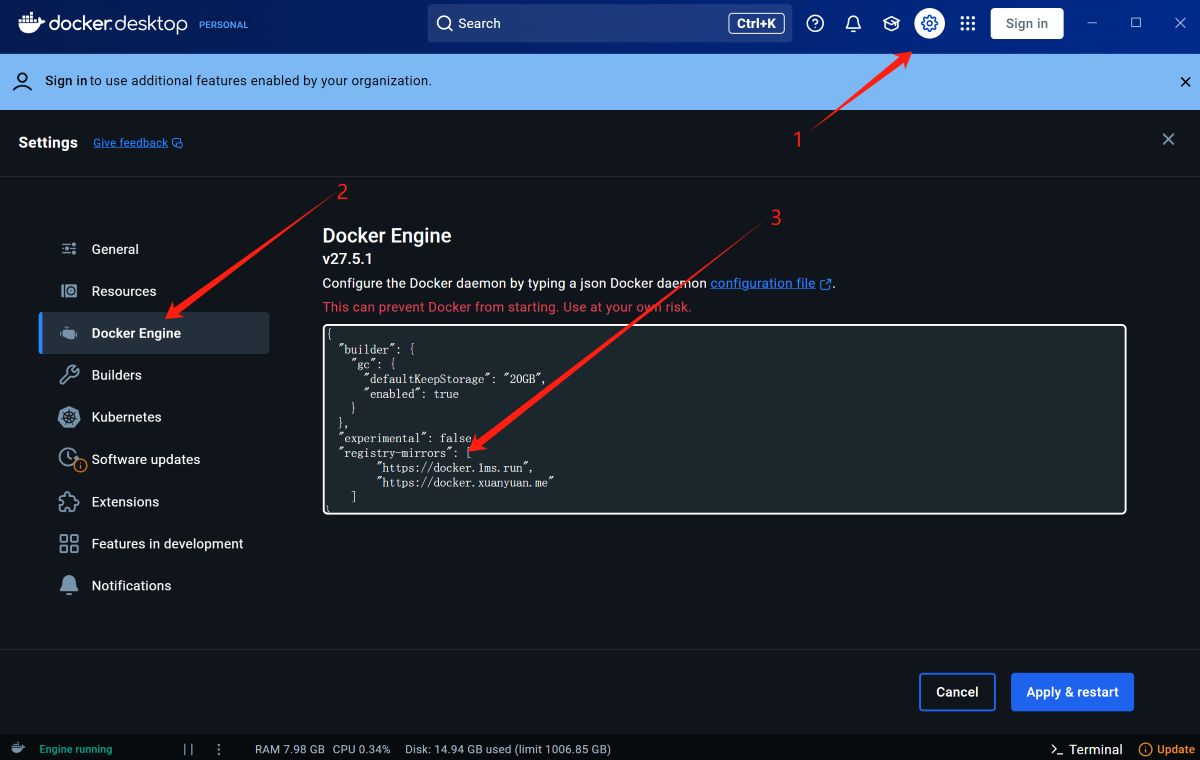Select the General settings section
This screenshot has height=760, width=1200.
[x=154, y=249]
